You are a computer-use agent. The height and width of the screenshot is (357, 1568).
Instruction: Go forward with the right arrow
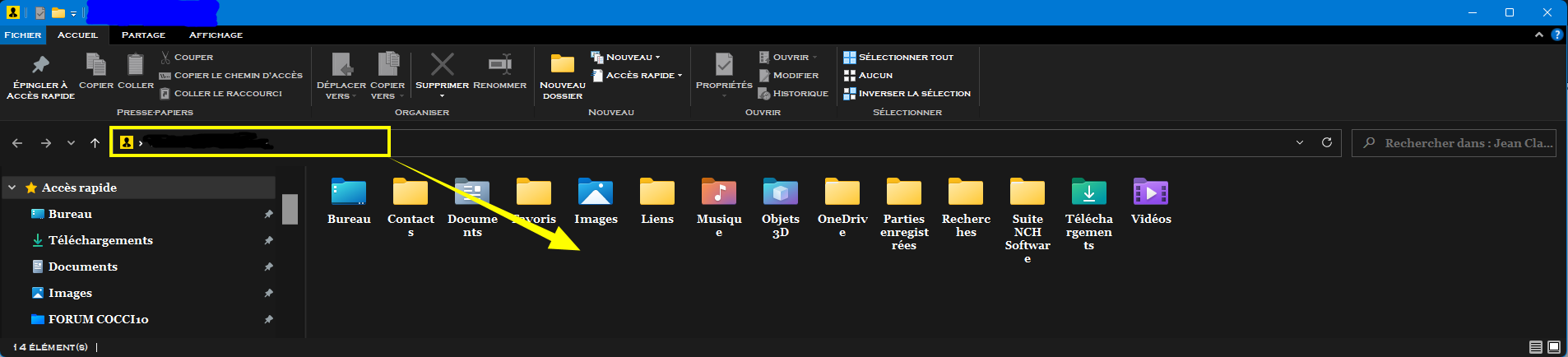pos(46,143)
